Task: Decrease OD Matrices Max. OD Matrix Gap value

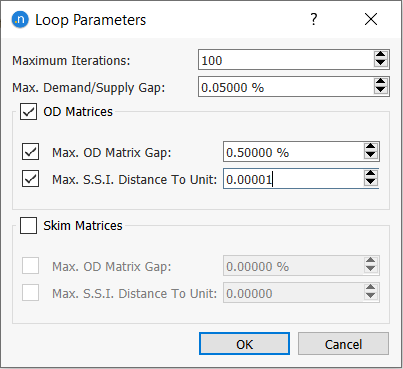Action: pyautogui.click(x=371, y=156)
